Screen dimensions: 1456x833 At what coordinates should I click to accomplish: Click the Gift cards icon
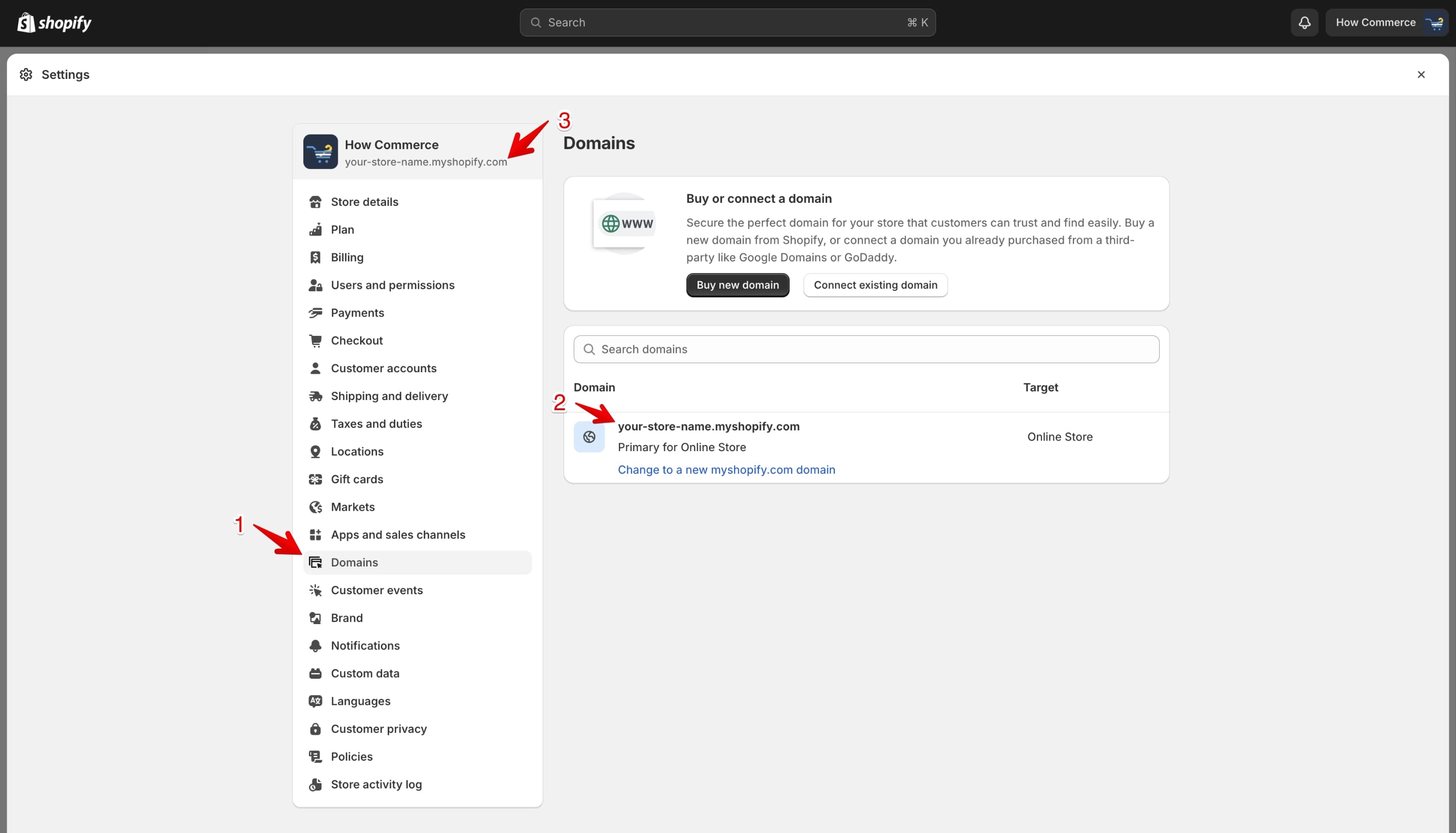pyautogui.click(x=315, y=479)
